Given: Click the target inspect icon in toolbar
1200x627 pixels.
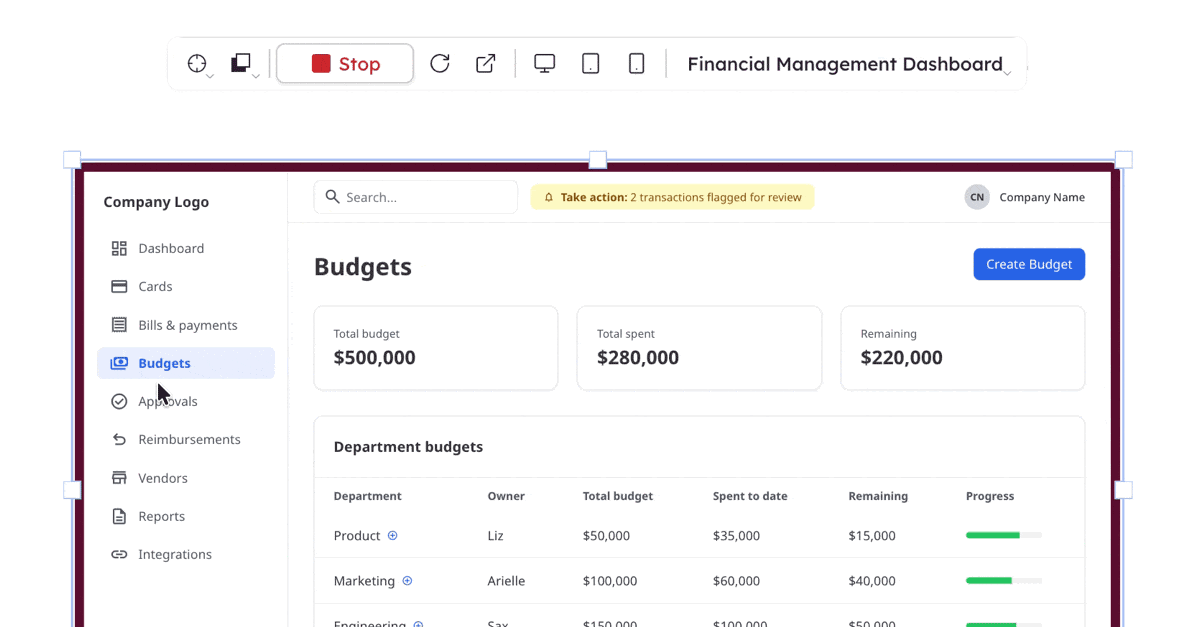Looking at the screenshot, I should (197, 64).
